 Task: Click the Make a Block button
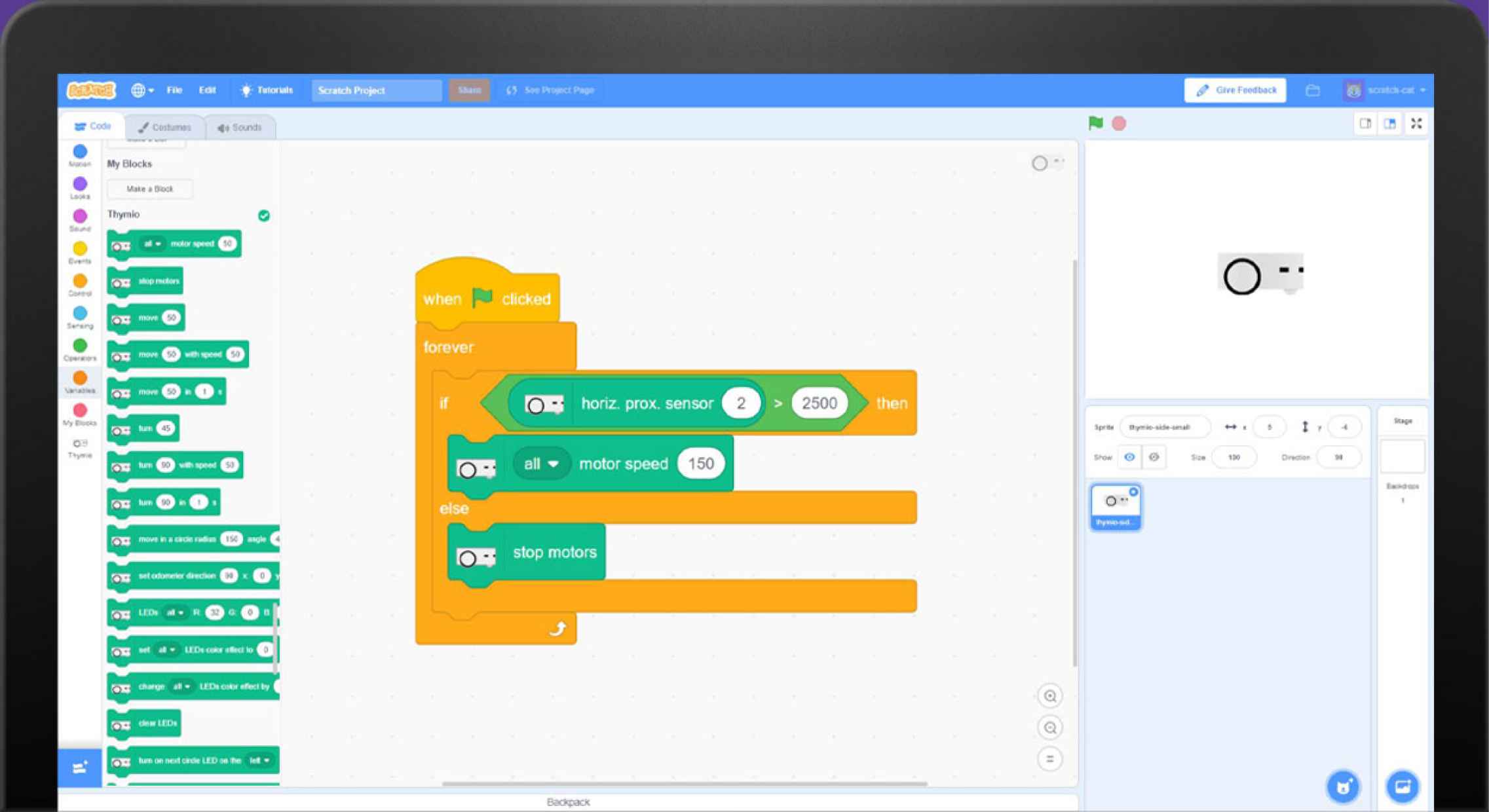150,189
